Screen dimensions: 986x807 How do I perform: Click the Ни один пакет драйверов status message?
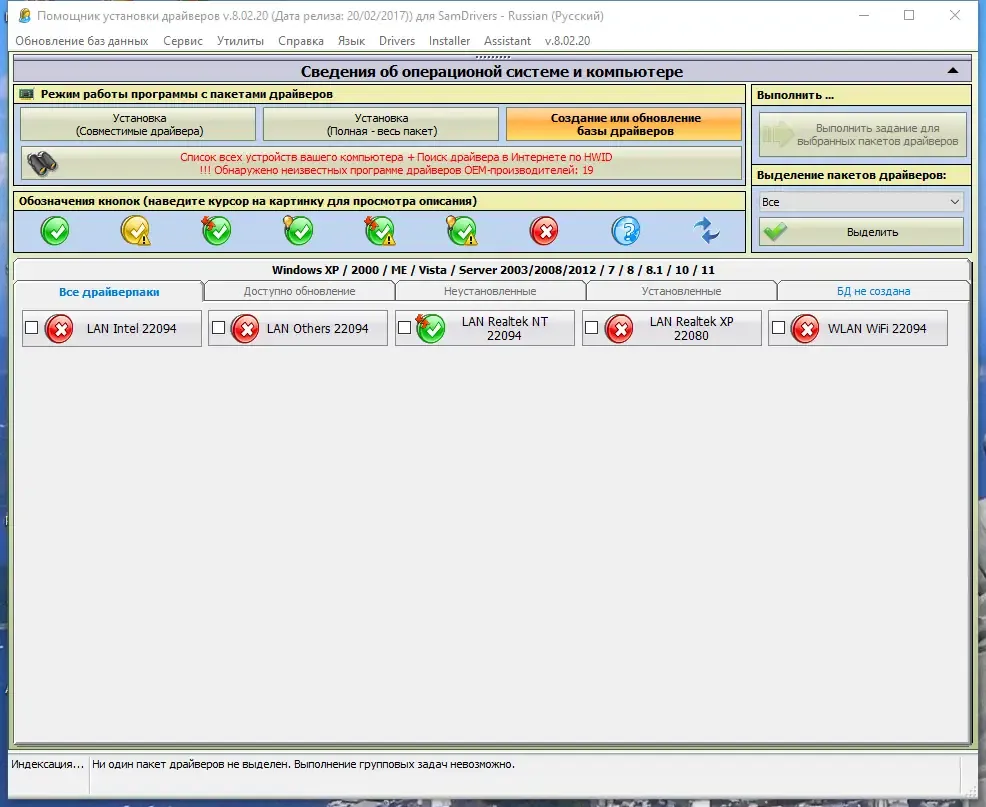303,764
